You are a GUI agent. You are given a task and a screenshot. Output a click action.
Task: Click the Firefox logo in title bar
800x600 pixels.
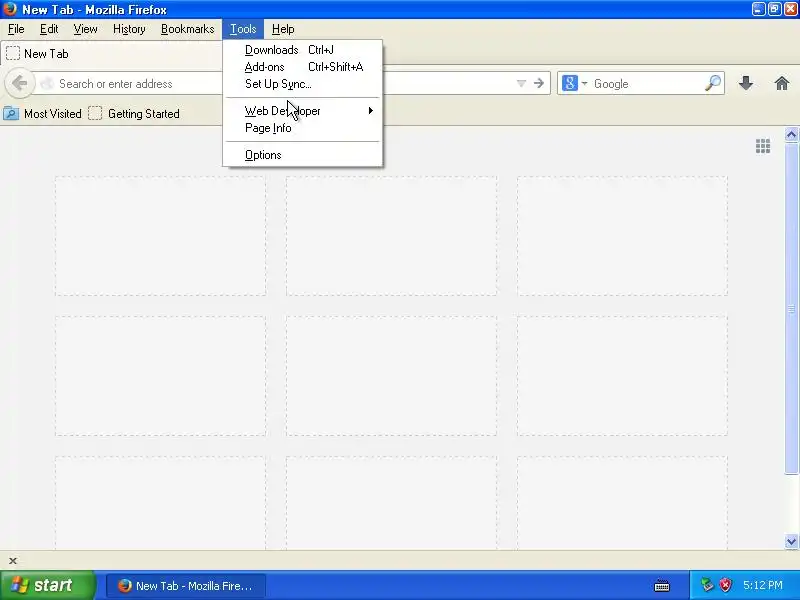10,9
